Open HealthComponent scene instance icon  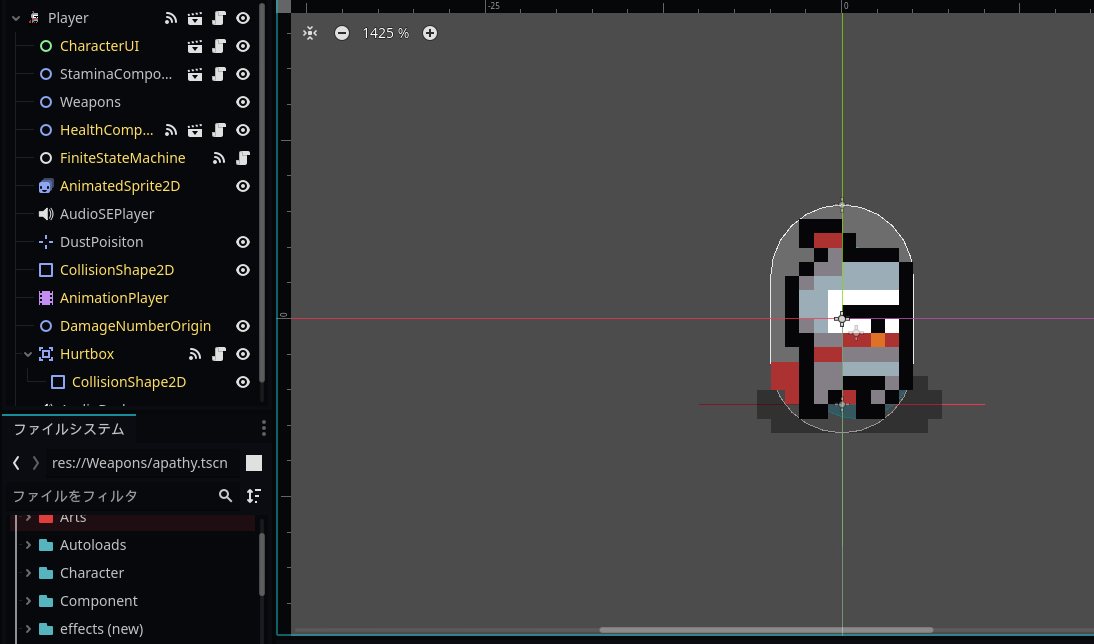(195, 130)
